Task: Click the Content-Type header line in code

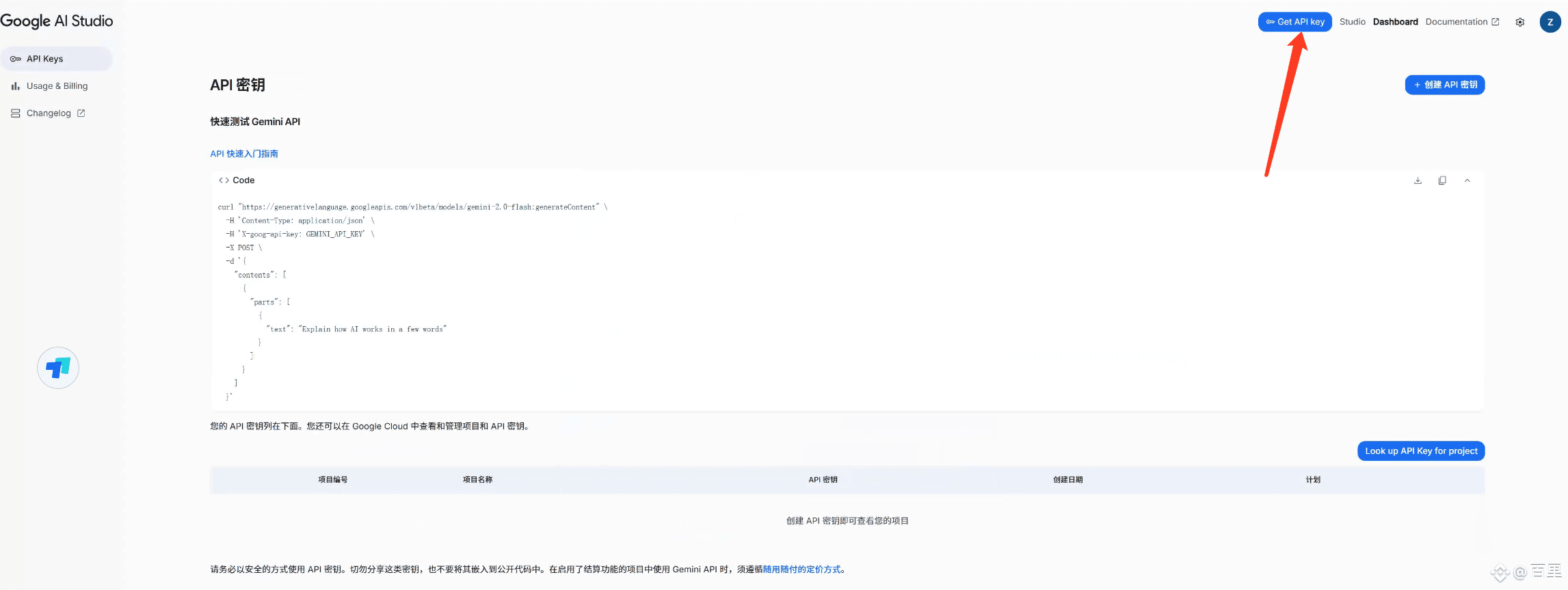Action: tap(300, 221)
